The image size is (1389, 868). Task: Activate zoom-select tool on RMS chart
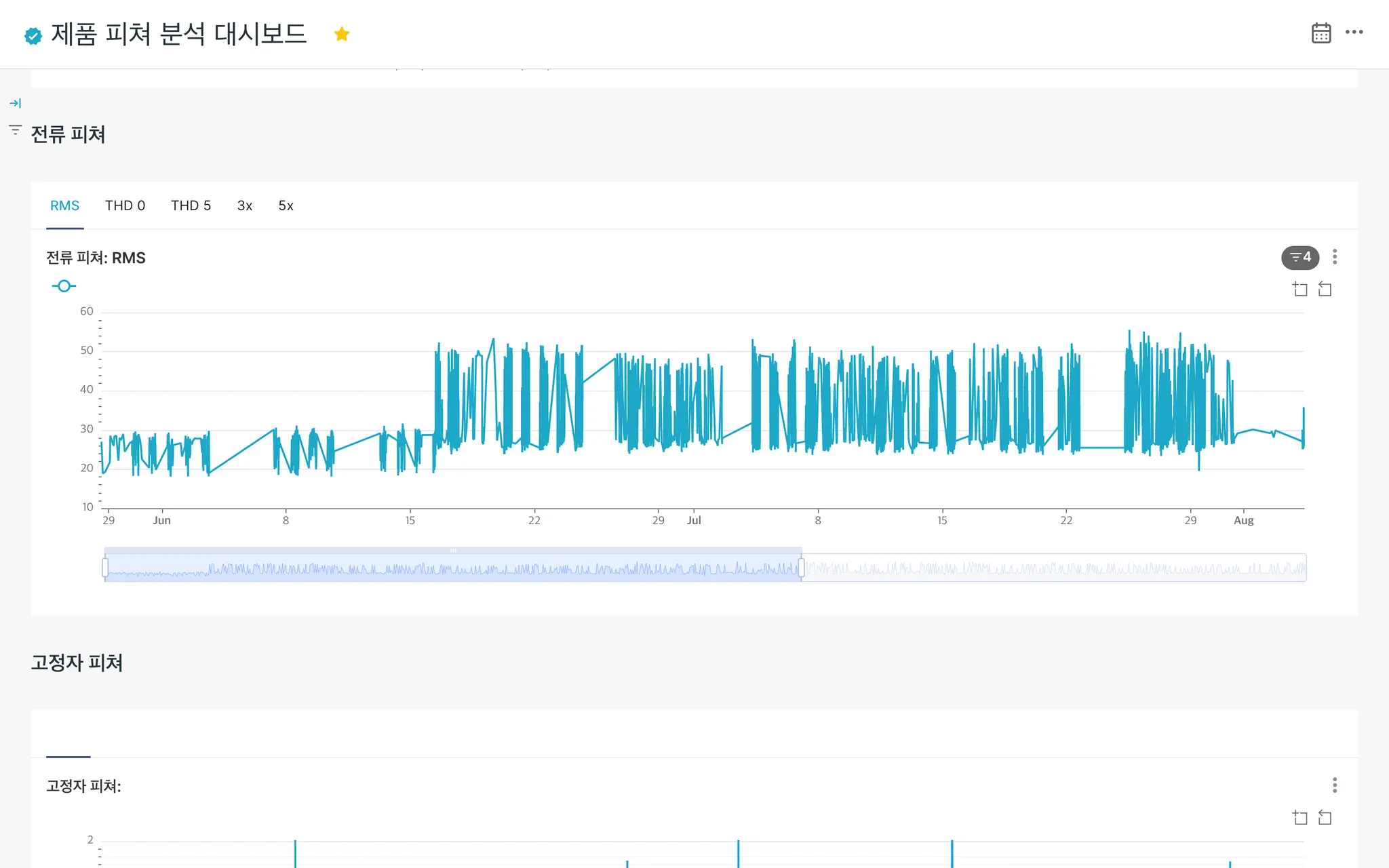point(1299,290)
